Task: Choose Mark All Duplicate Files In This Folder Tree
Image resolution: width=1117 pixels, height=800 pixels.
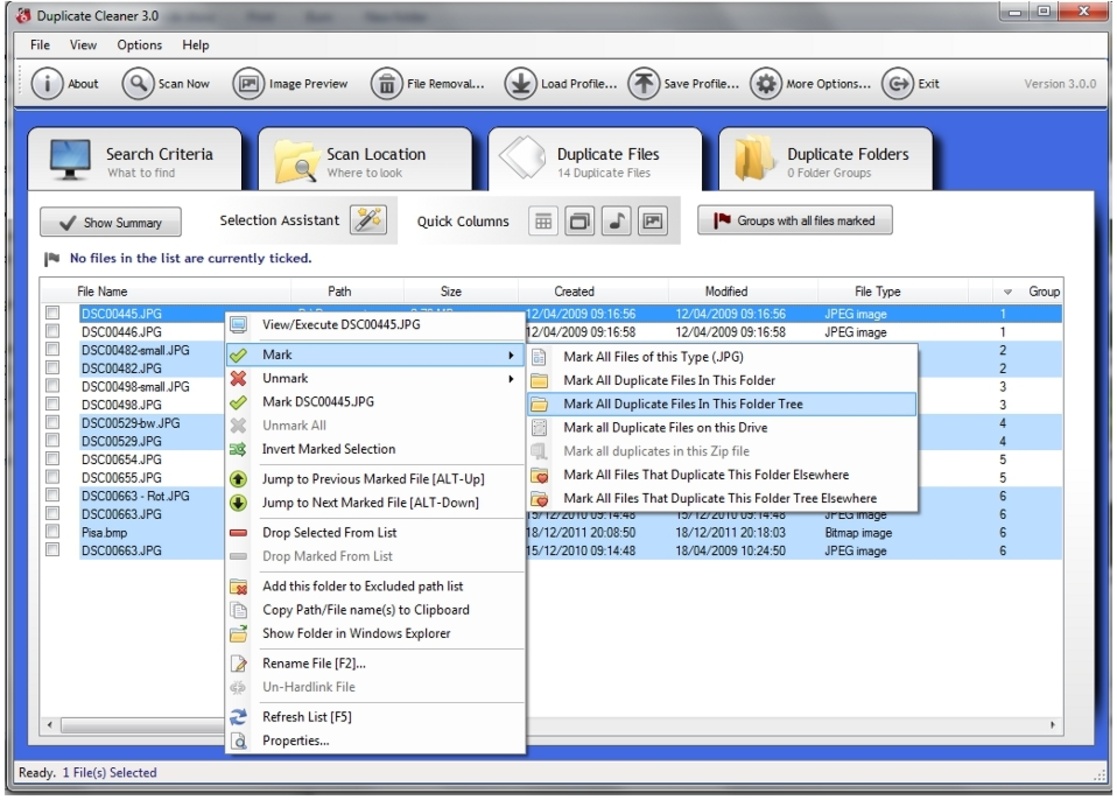Action: (x=683, y=404)
